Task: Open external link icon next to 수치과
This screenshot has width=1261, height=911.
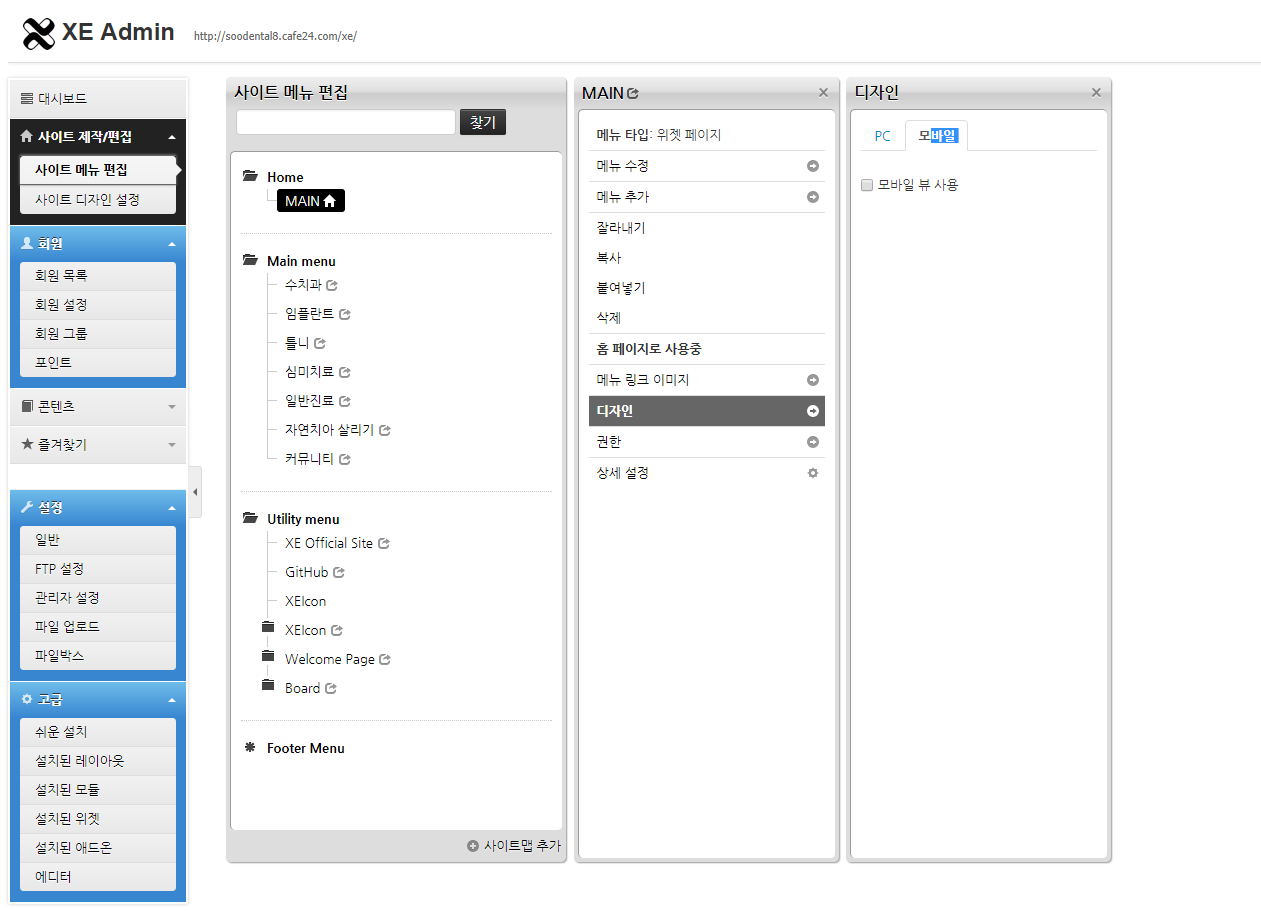Action: pyautogui.click(x=332, y=285)
